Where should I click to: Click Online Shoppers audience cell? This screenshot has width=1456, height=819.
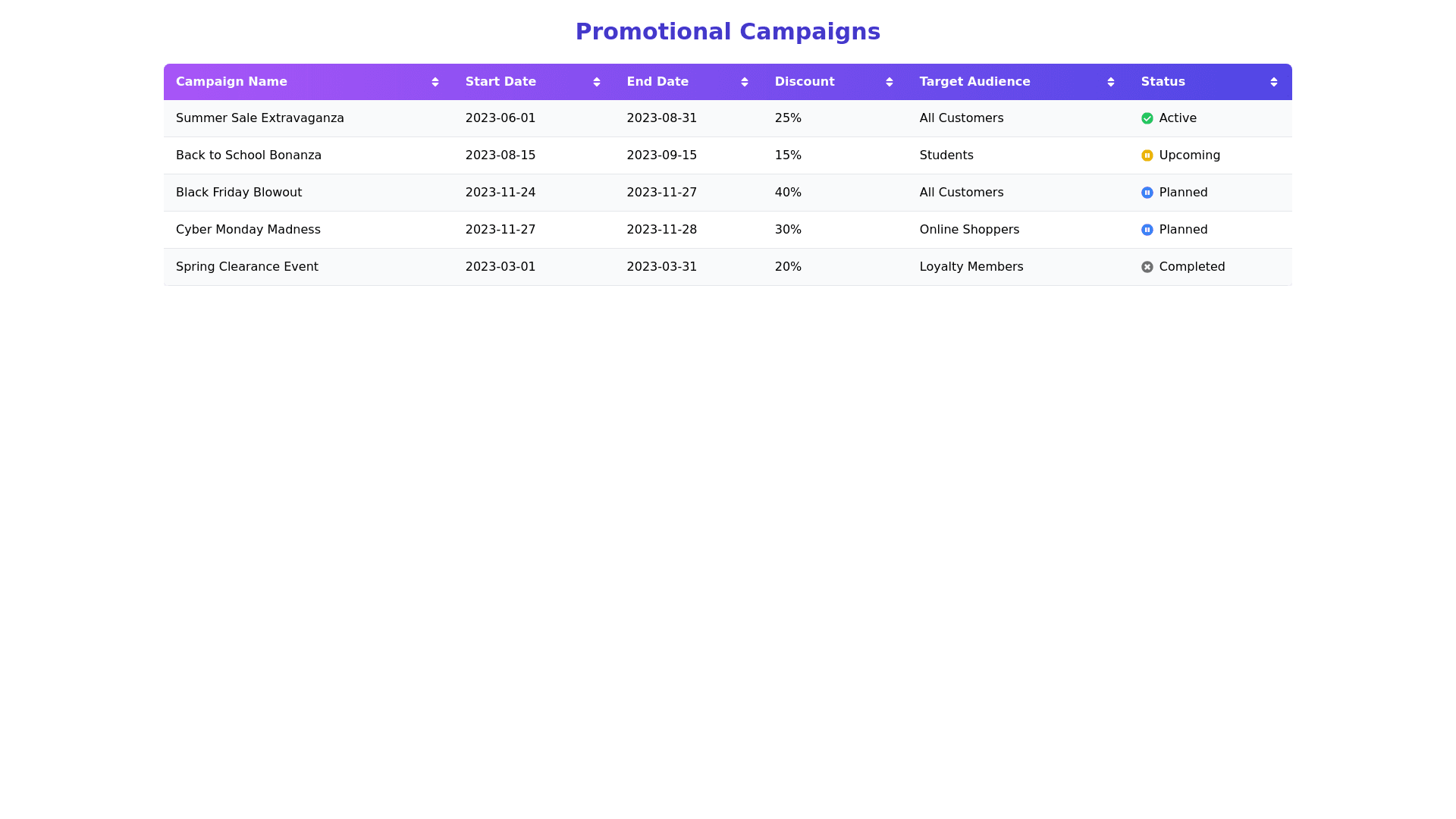[969, 230]
